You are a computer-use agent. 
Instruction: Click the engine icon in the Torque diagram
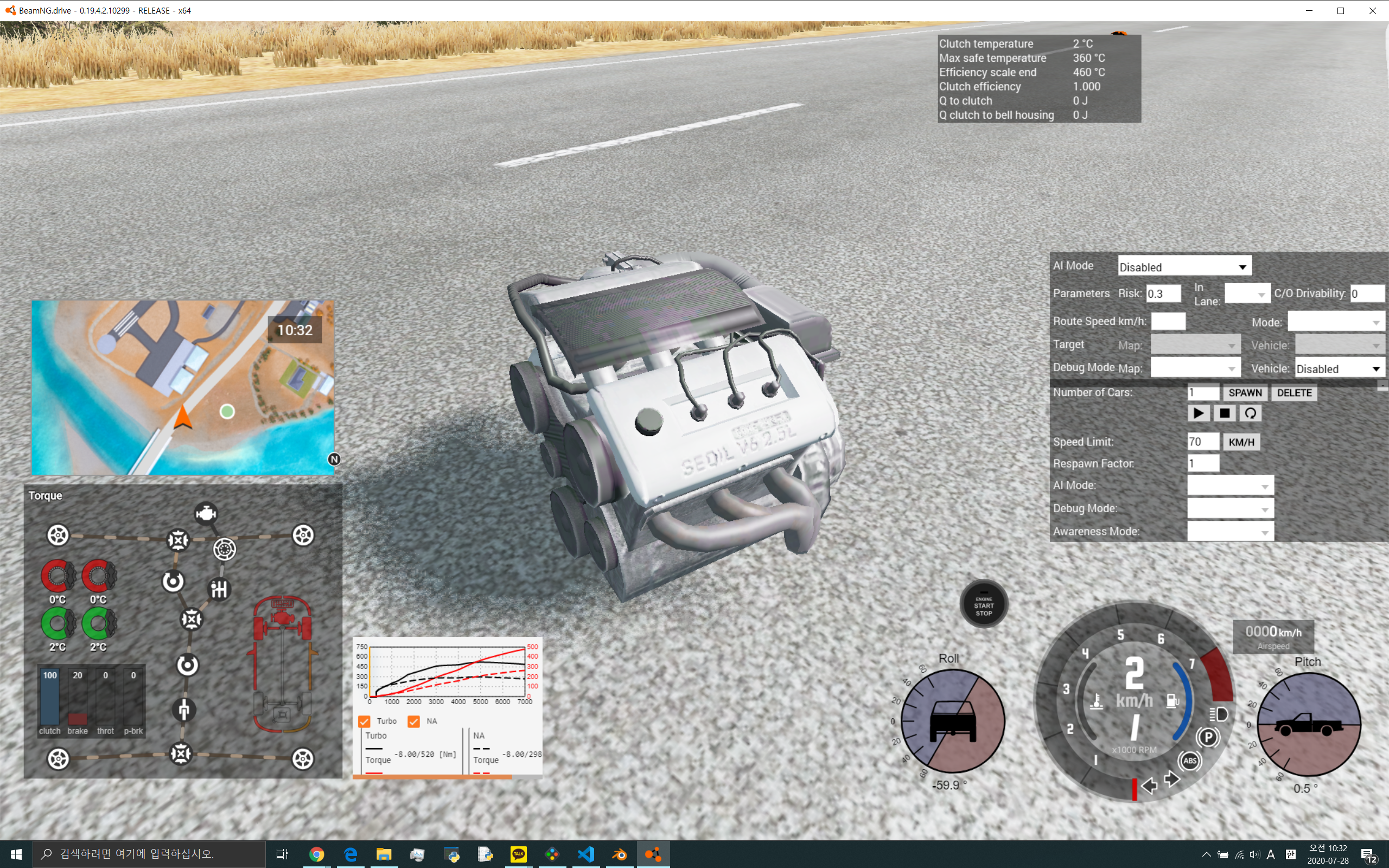206,513
